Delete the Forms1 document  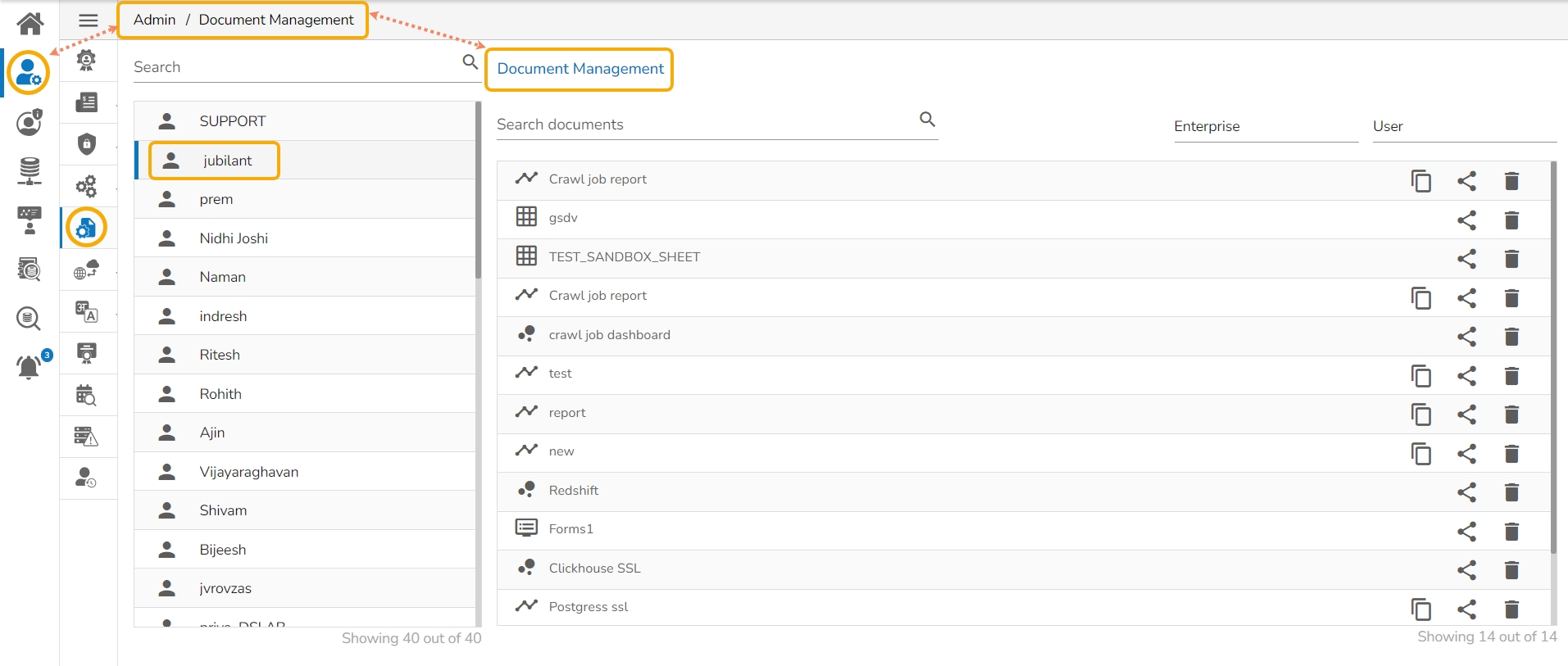coord(1511,532)
